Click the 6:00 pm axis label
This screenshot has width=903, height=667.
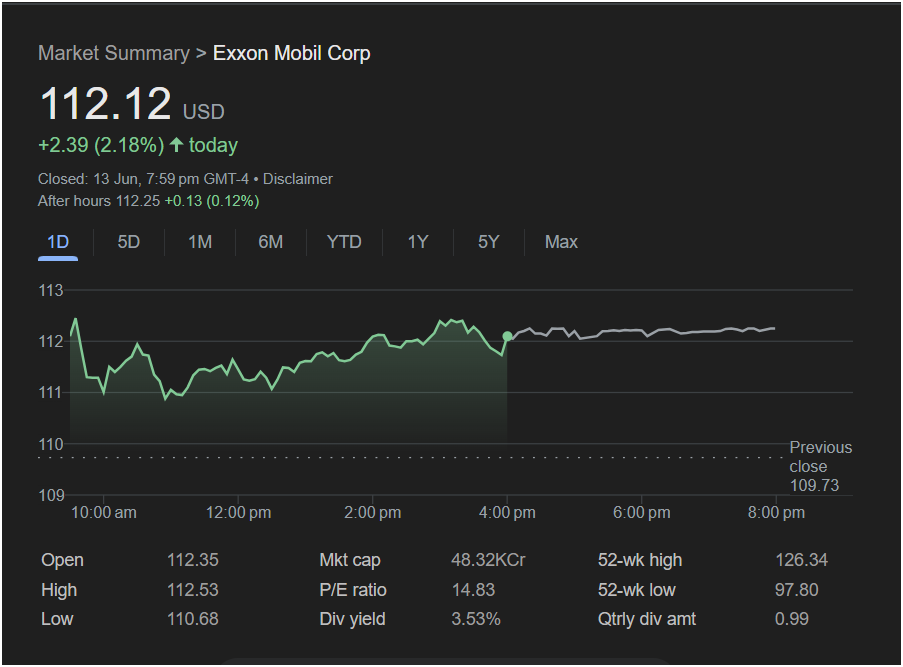[x=642, y=513]
